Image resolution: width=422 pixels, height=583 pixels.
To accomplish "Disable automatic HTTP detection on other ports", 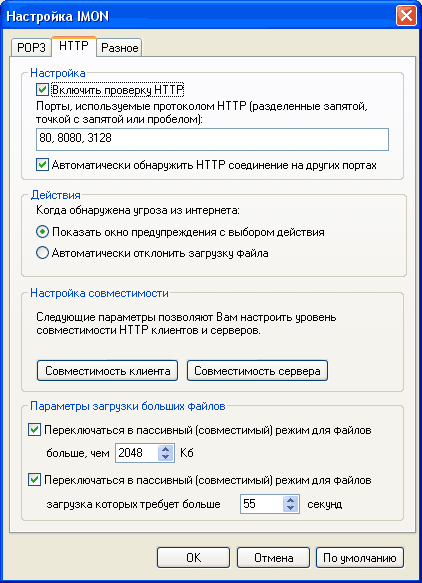I will (42, 165).
